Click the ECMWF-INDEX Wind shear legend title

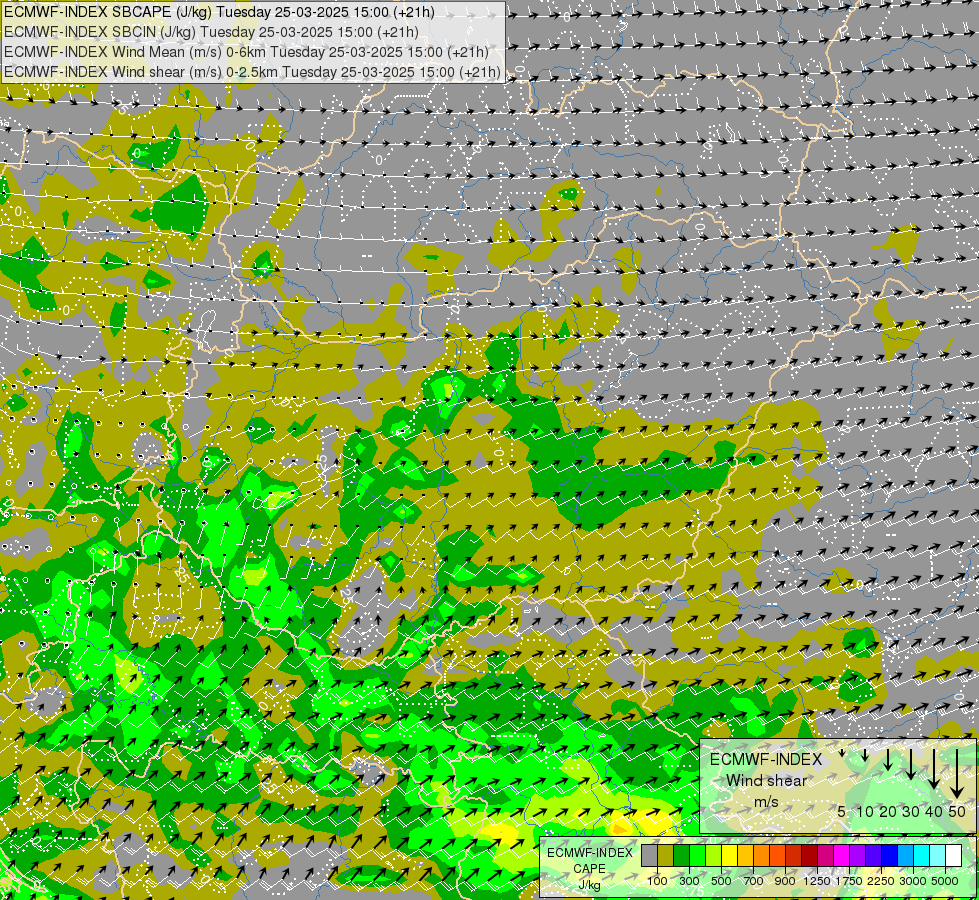[x=766, y=781]
